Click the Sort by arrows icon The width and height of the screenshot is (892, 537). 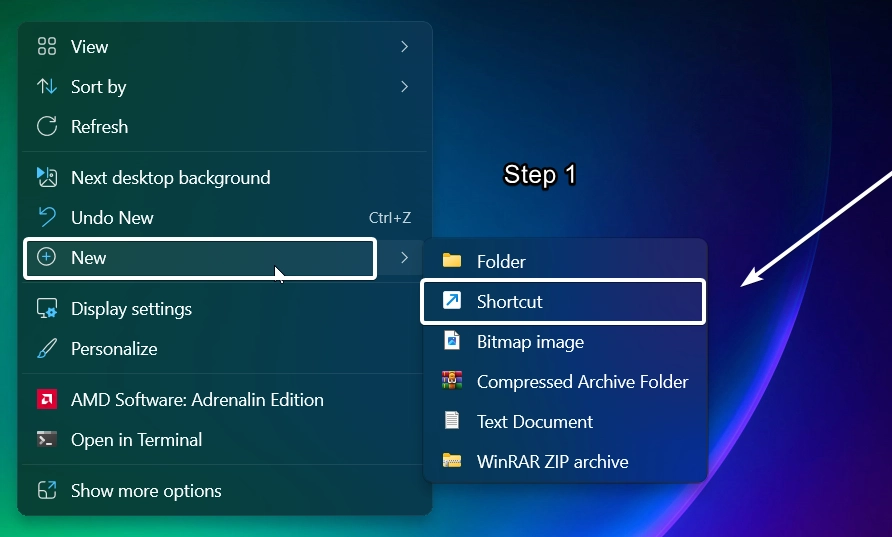(47, 86)
